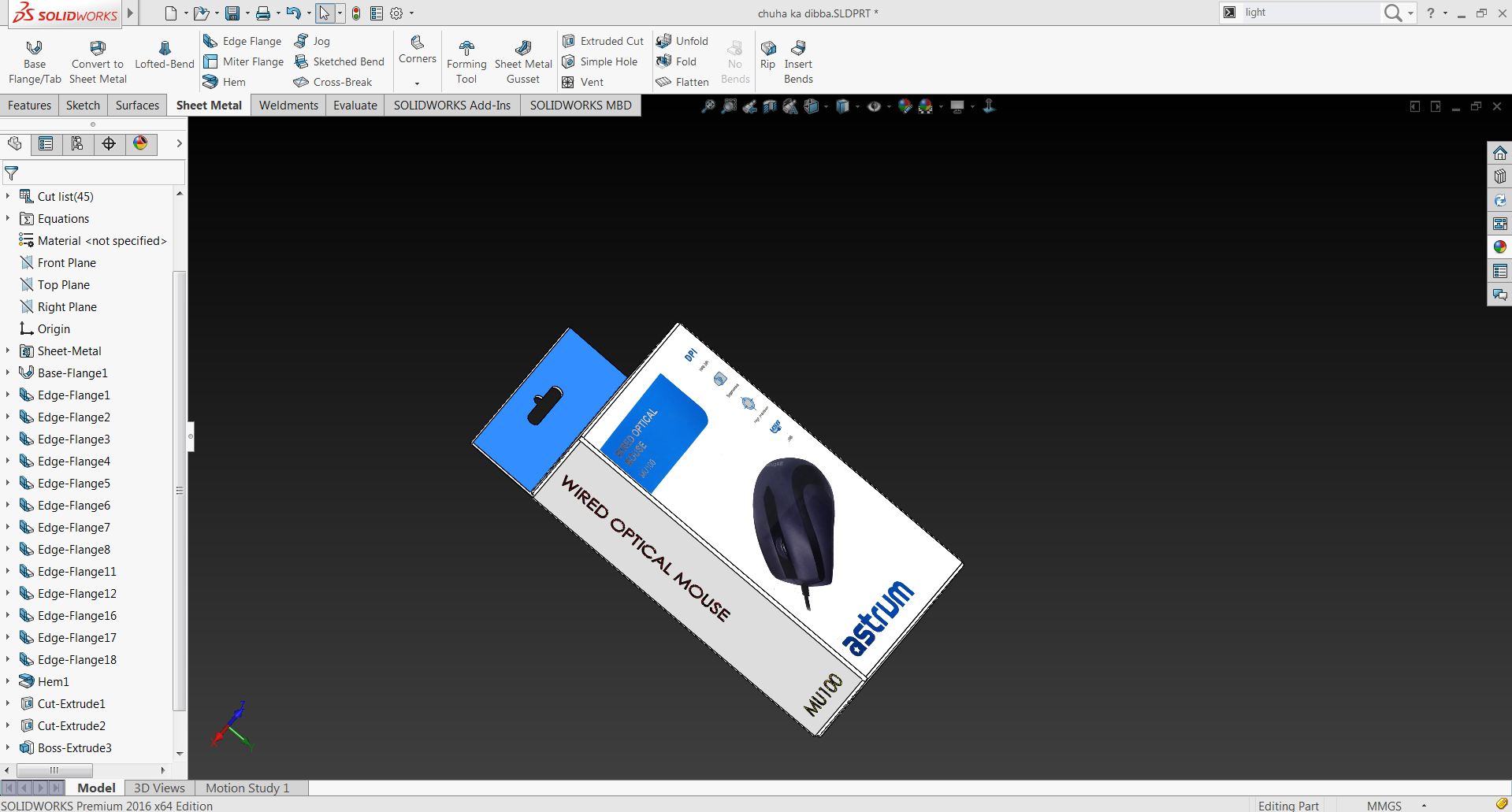1512x812 pixels.
Task: Select the Simple Hole tool
Action: (x=600, y=61)
